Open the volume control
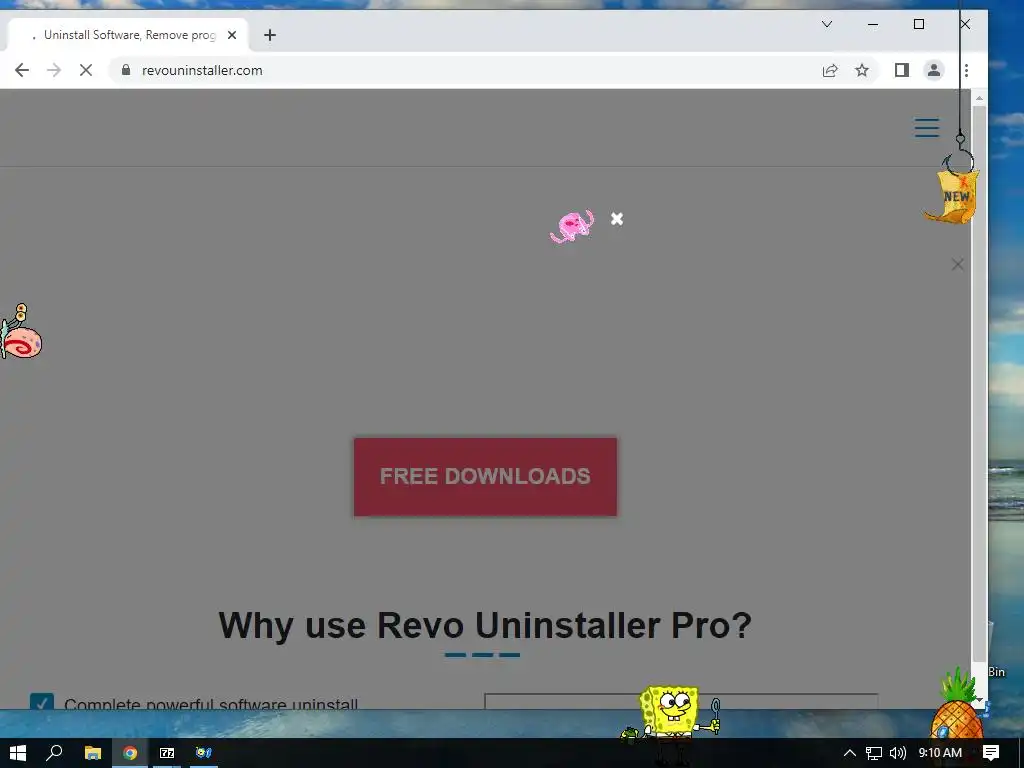The height and width of the screenshot is (768, 1024). click(898, 753)
